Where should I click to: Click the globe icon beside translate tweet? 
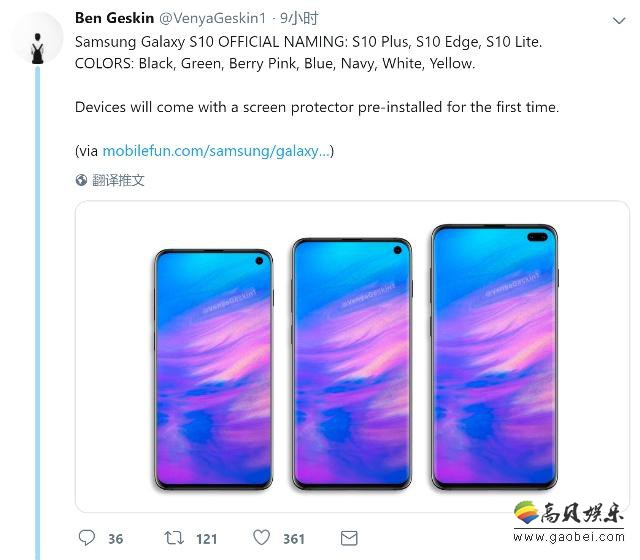(81, 180)
